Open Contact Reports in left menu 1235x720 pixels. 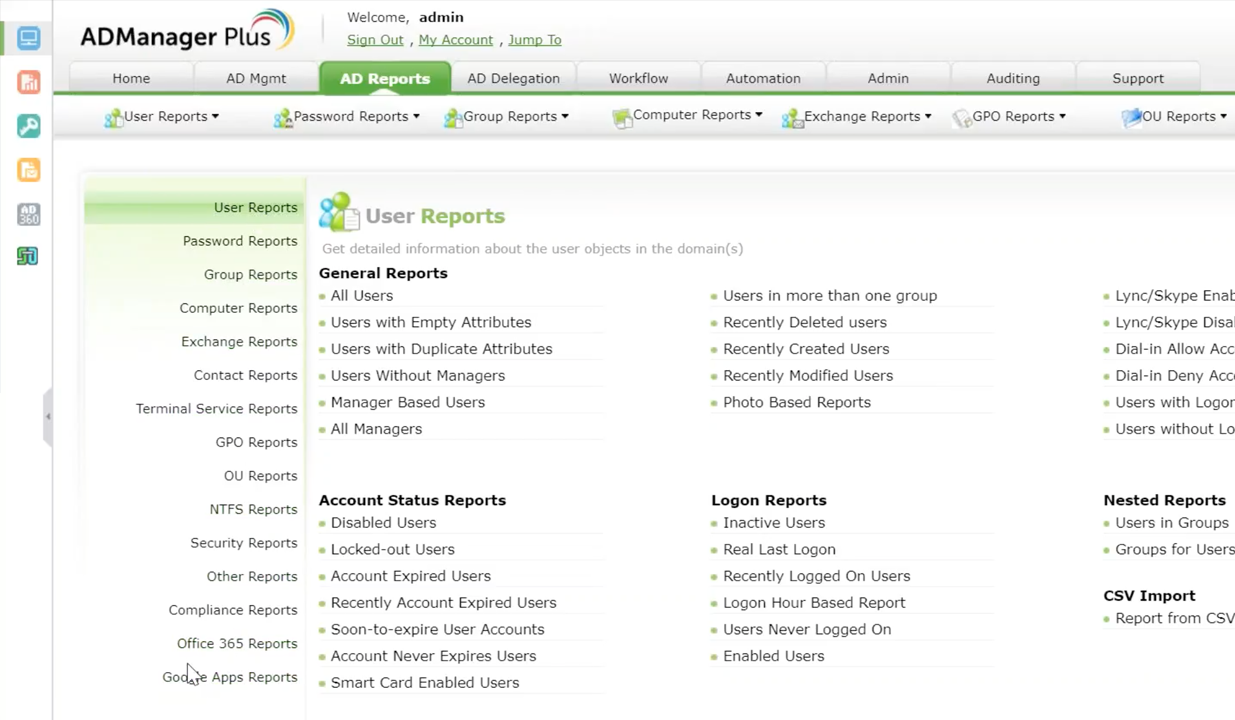(x=245, y=375)
